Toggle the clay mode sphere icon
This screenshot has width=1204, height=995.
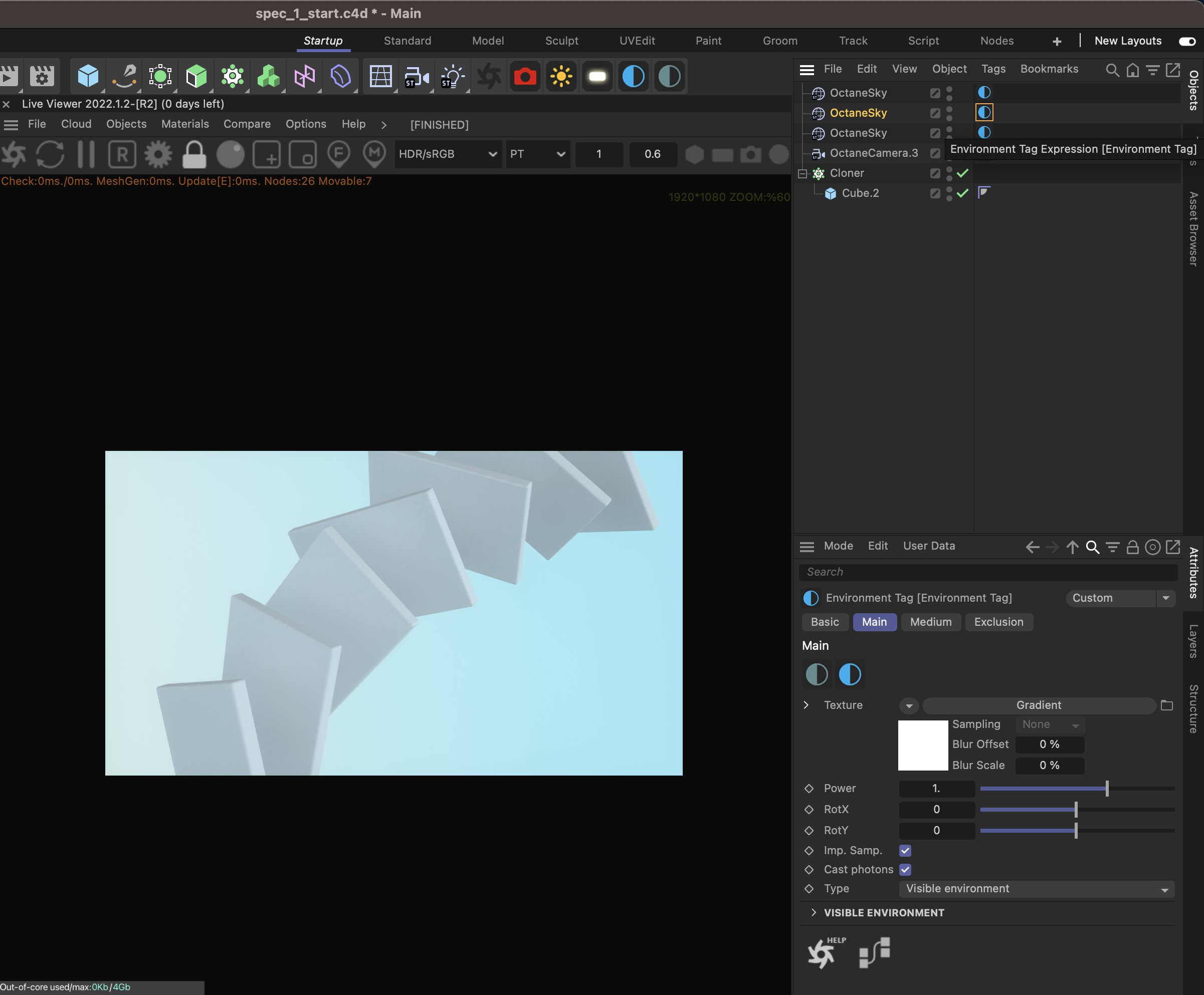(231, 154)
